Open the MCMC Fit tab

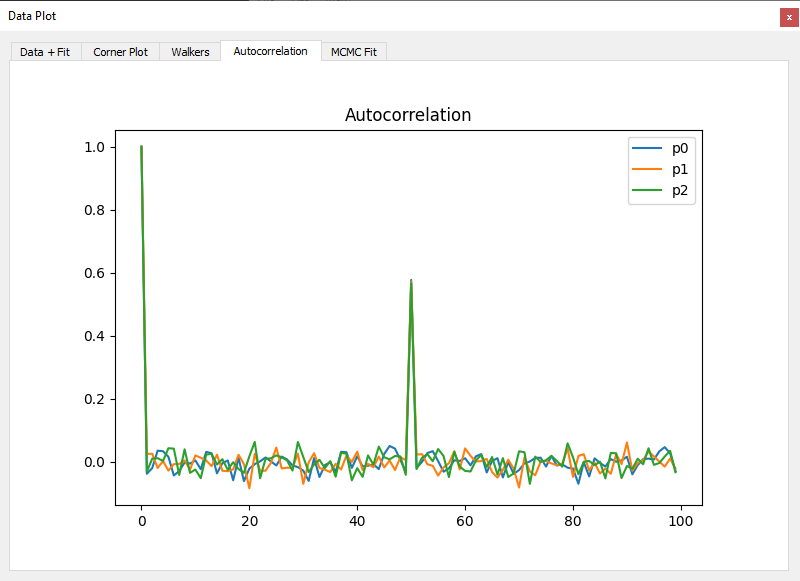354,52
